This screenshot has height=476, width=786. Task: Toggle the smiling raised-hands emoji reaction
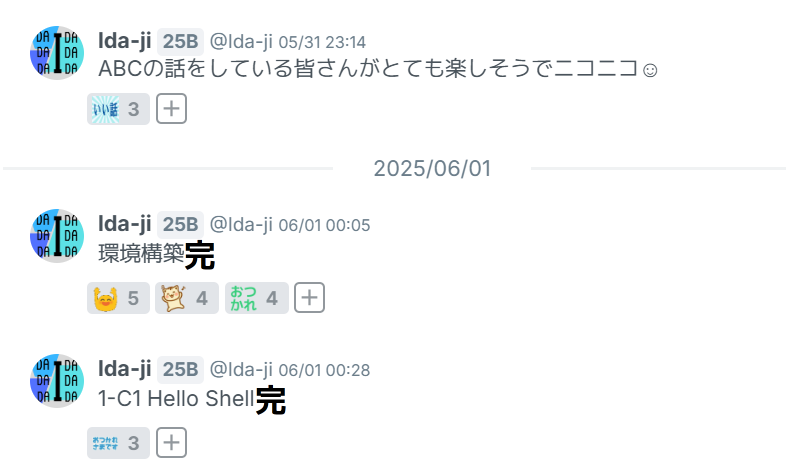click(x=118, y=298)
